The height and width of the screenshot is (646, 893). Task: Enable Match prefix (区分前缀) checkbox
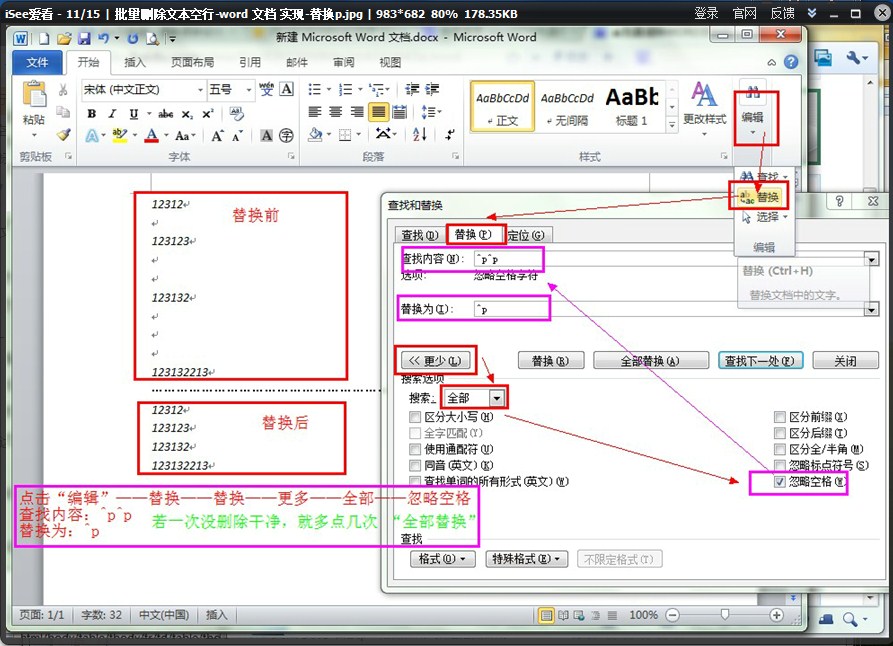[x=780, y=416]
